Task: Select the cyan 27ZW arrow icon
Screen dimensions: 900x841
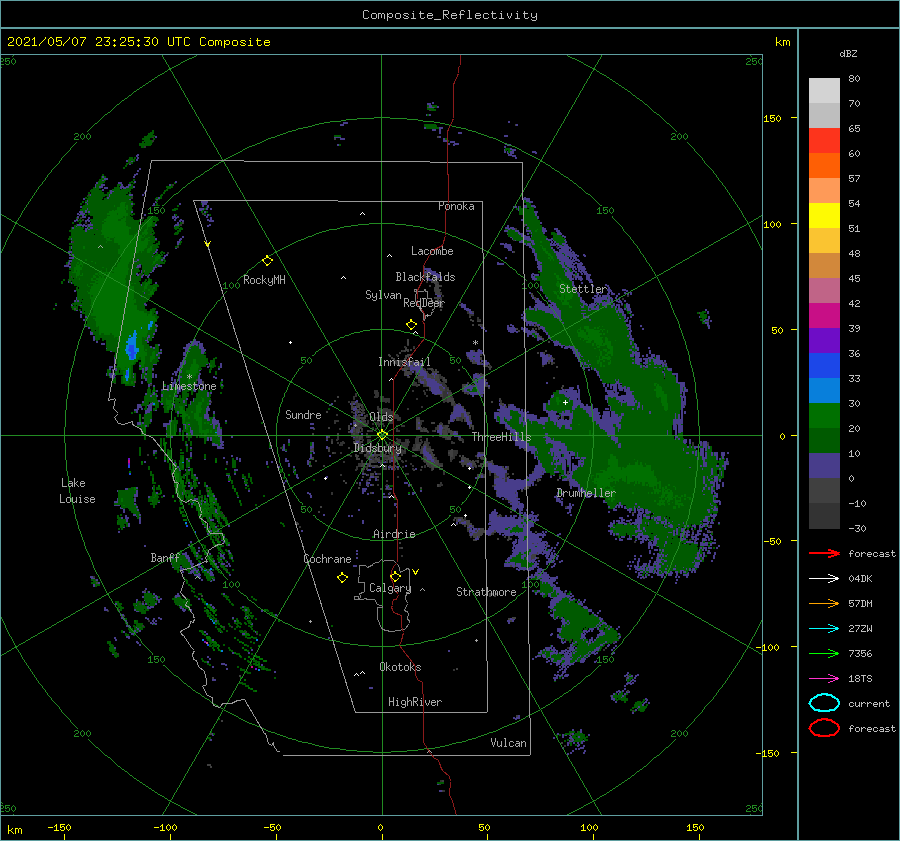Action: (824, 629)
